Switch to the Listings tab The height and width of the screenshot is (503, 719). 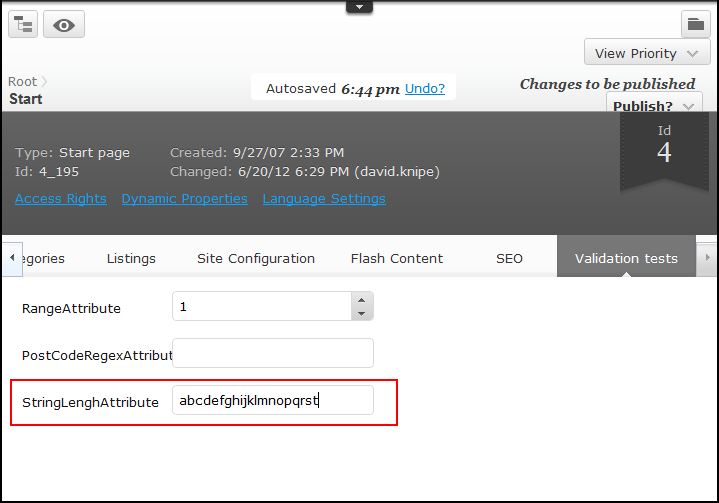pos(131,259)
